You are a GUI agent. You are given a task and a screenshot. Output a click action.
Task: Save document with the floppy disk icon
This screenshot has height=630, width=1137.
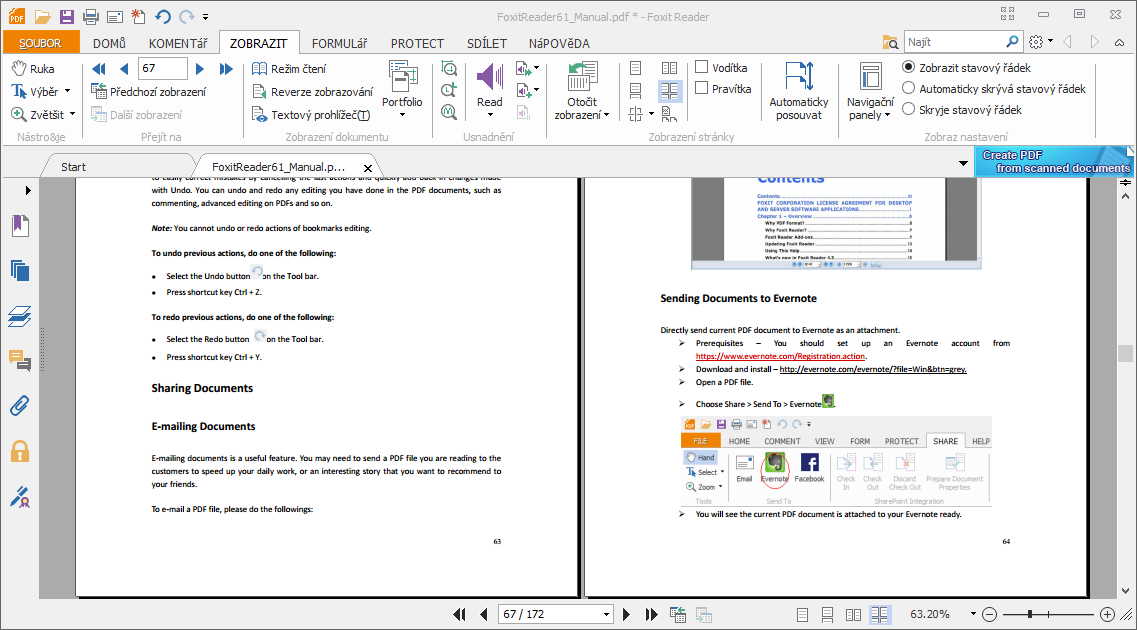[67, 17]
